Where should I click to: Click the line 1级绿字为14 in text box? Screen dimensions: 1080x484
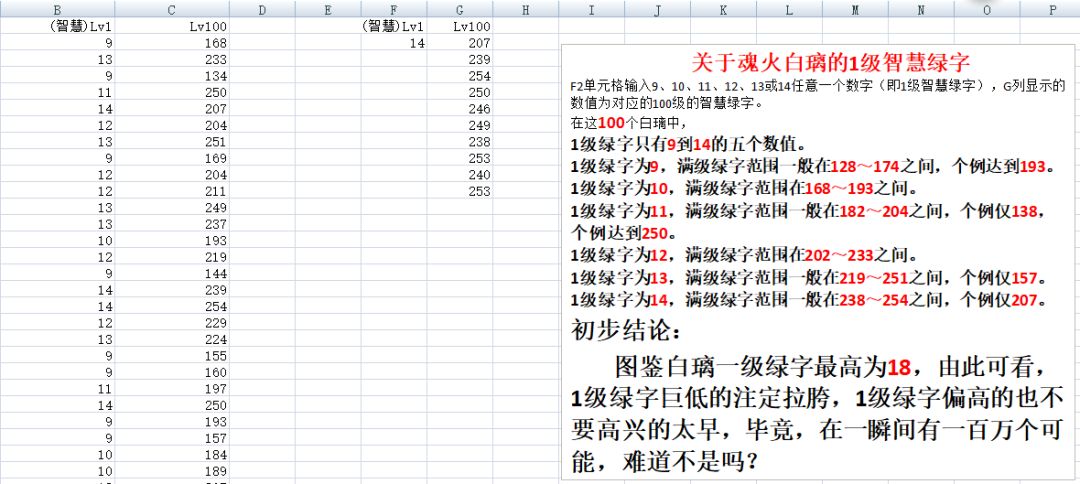pos(813,300)
